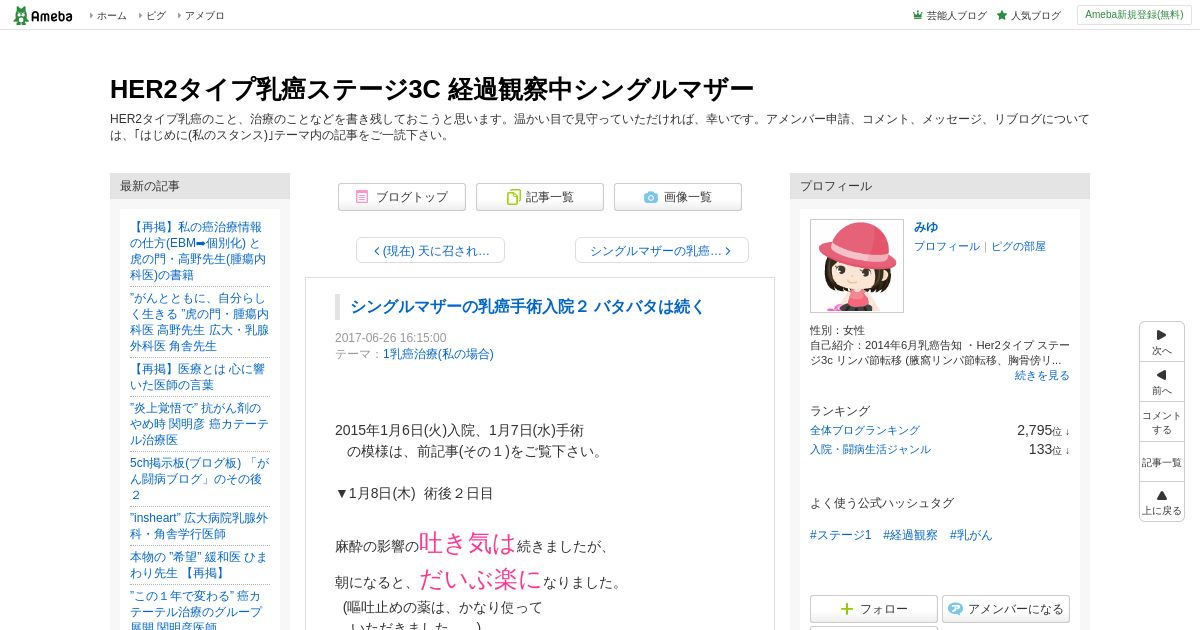This screenshot has width=1200, height=630.
Task: Open theme link 1乳癌治療(私の場合)
Action: pyautogui.click(x=438, y=354)
